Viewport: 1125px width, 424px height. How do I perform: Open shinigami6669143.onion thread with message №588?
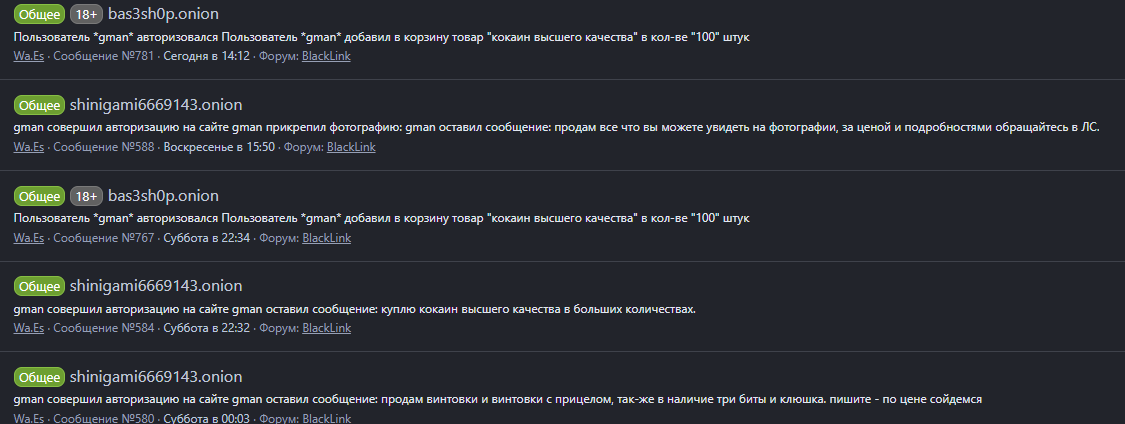156,105
